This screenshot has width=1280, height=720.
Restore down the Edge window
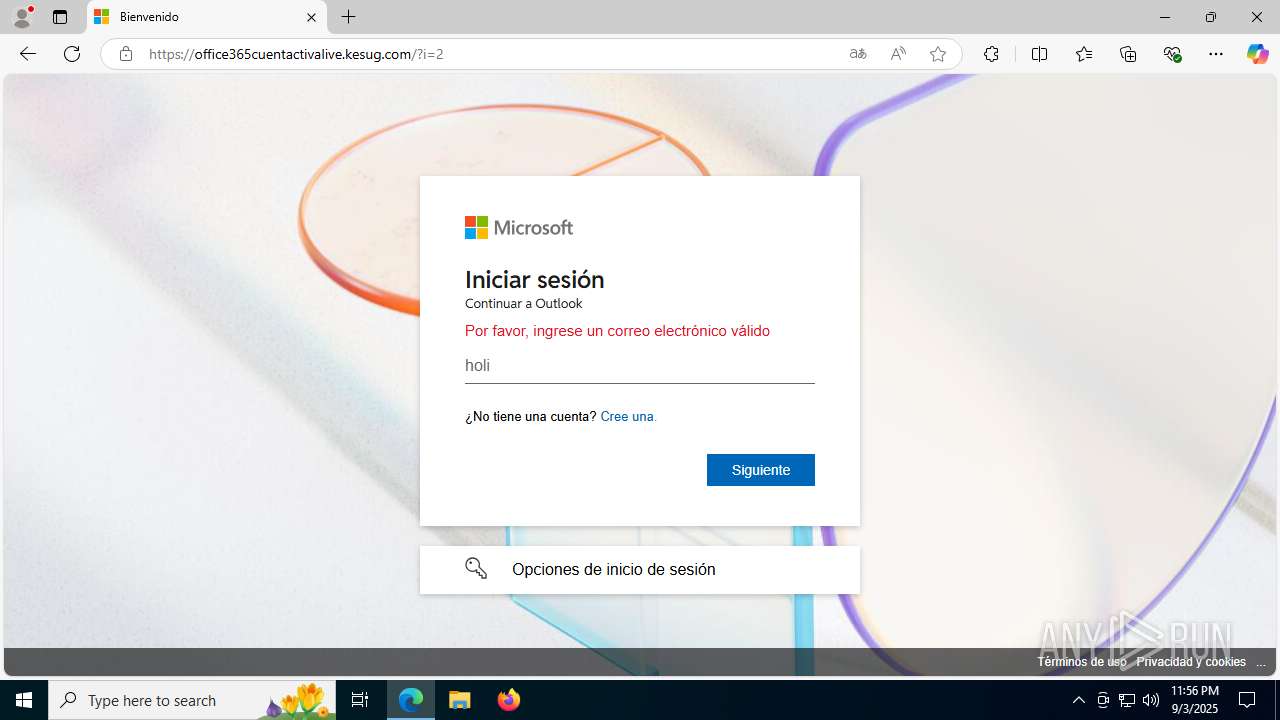1211,17
